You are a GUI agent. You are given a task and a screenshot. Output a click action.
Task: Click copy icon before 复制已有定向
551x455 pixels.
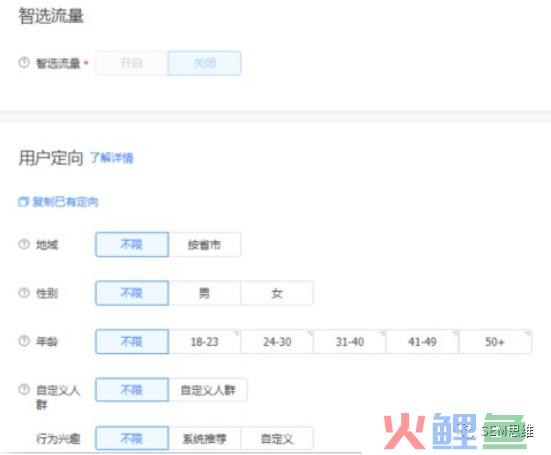click(23, 202)
